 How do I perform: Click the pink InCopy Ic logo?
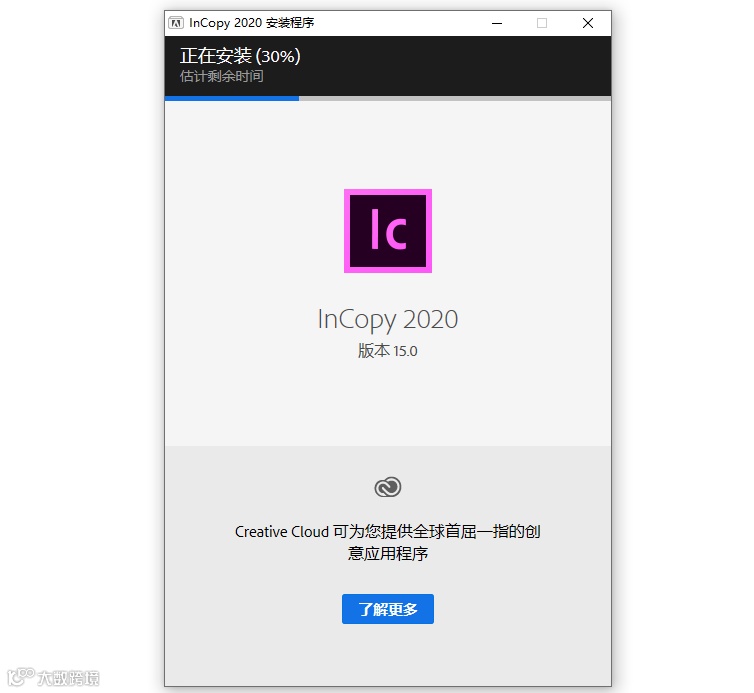[388, 231]
